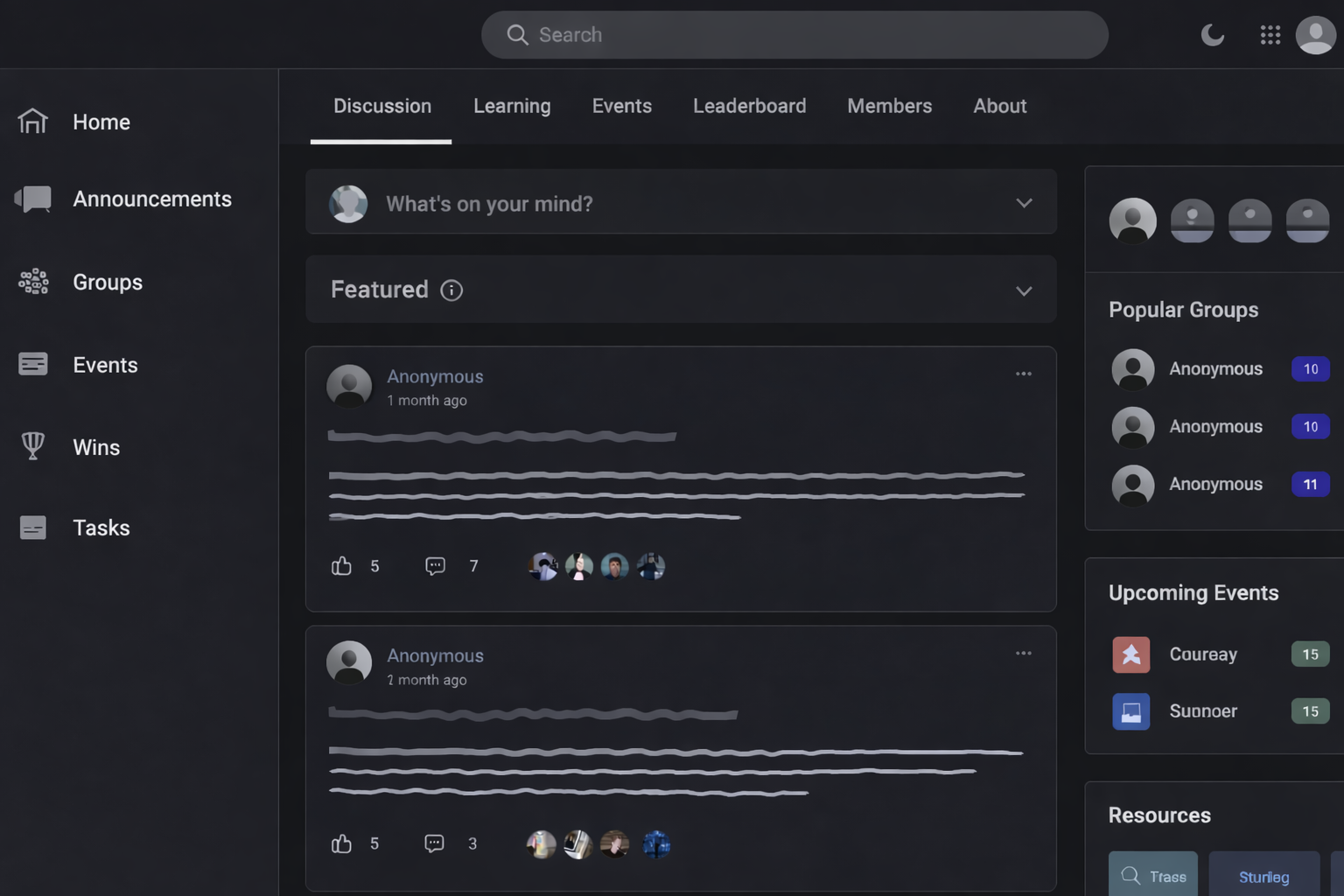This screenshot has height=896, width=1344.
Task: Toggle dark mode with moon icon
Action: (1212, 35)
